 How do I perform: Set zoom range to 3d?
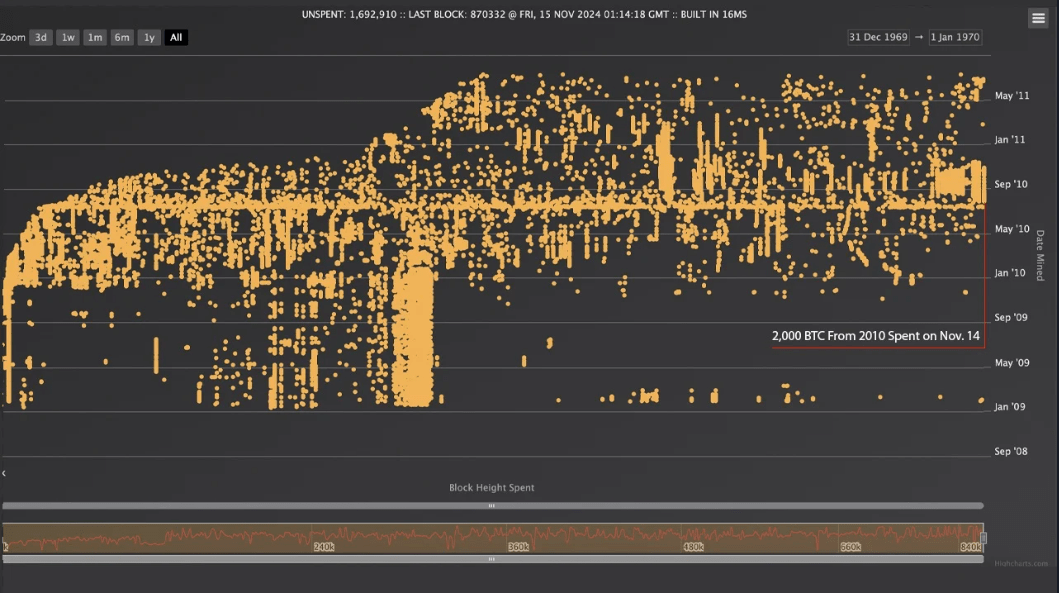pos(41,37)
